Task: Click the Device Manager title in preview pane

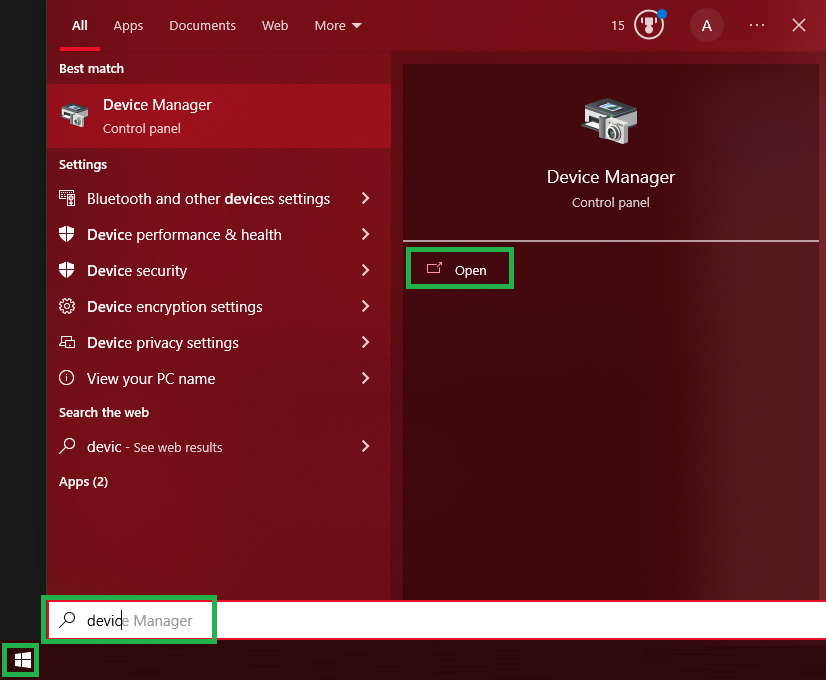Action: tap(611, 177)
